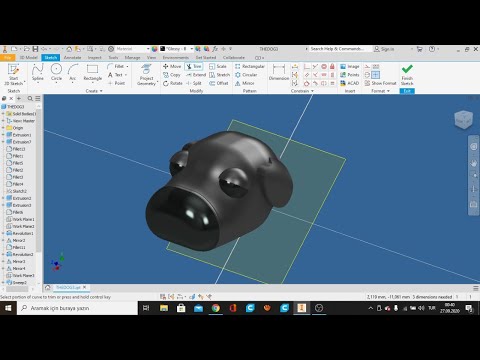
Task: Click the Save icon in quick access toolbar
Action: 35,49
